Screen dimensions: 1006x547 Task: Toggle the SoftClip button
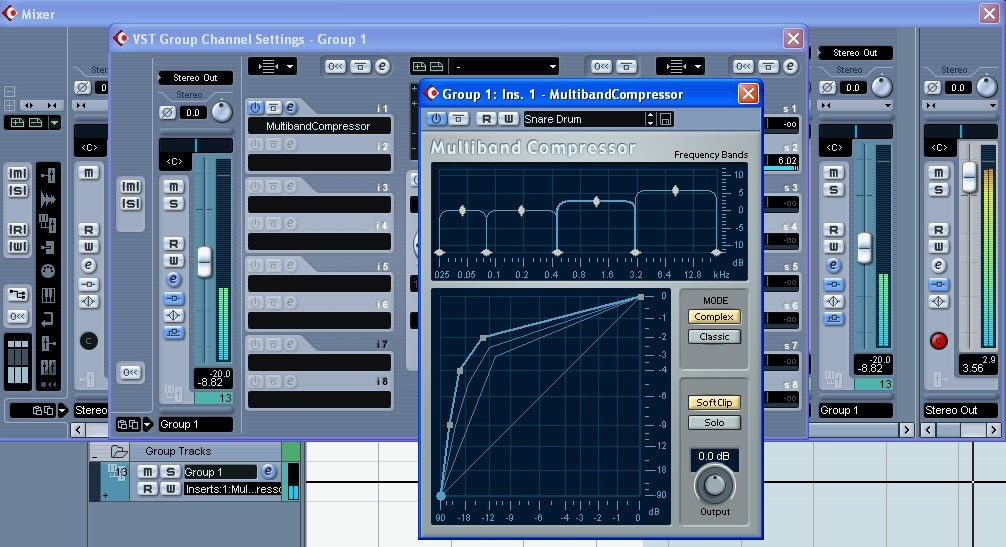[714, 403]
